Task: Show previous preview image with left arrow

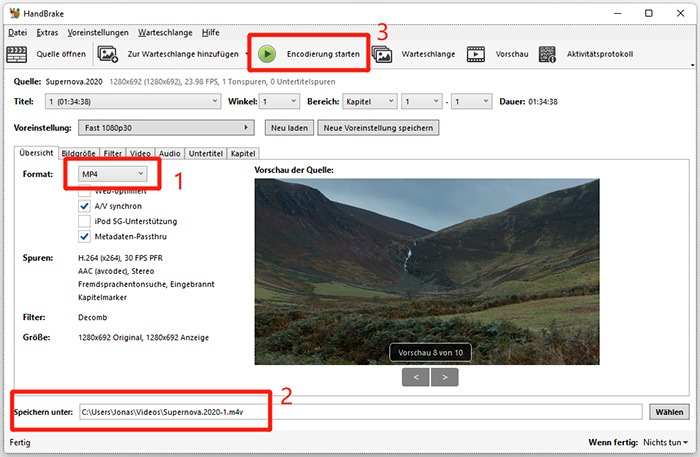Action: 416,377
